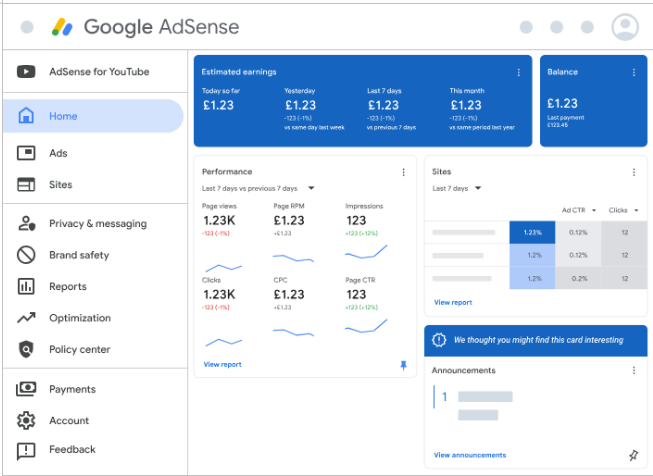Click the Today so far £1.23 value

click(218, 105)
